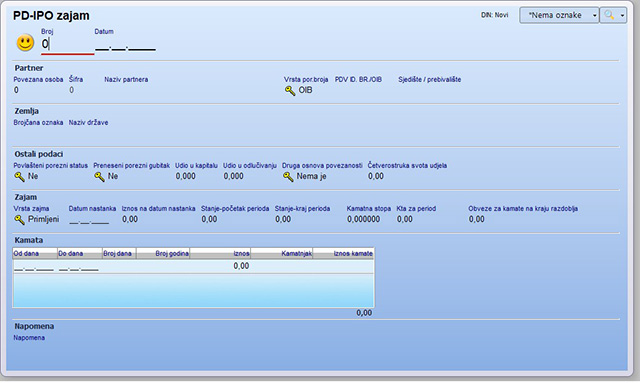Click the Datum nastanka date field
This screenshot has height=383, width=640.
(89, 220)
